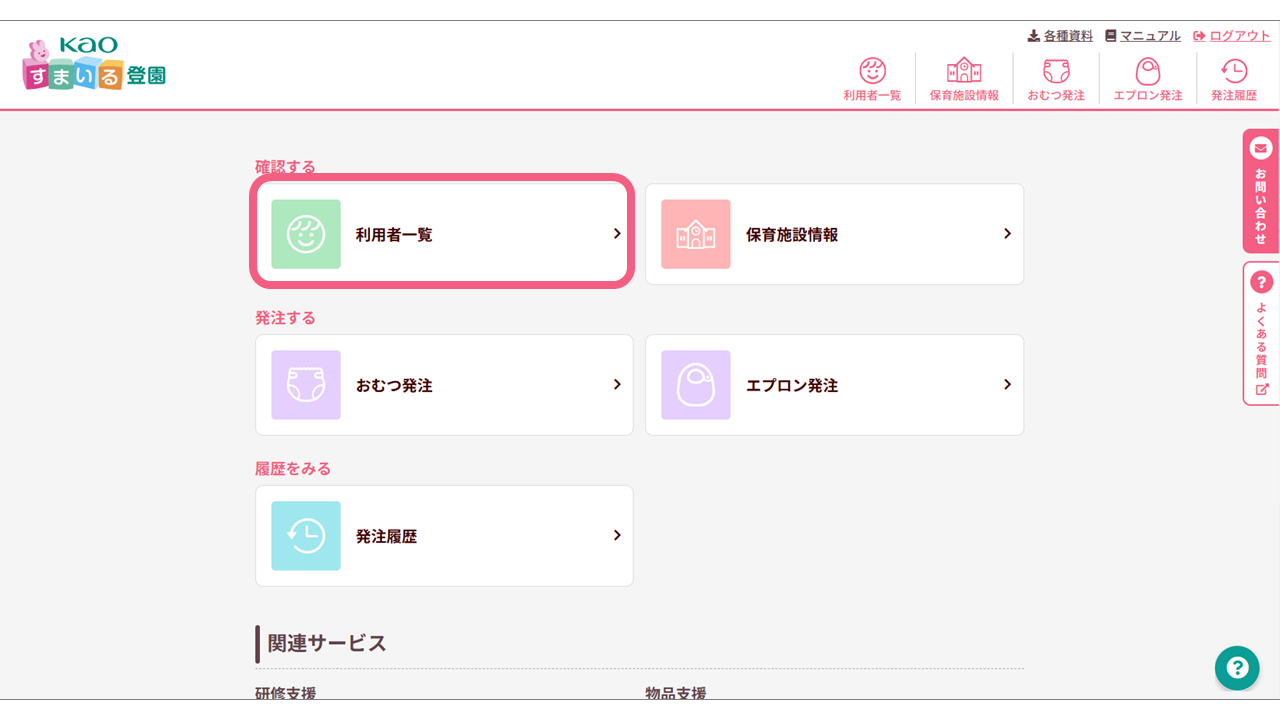Click green face icon on 利用者一覧 card
This screenshot has height=720, width=1280.
[306, 234]
